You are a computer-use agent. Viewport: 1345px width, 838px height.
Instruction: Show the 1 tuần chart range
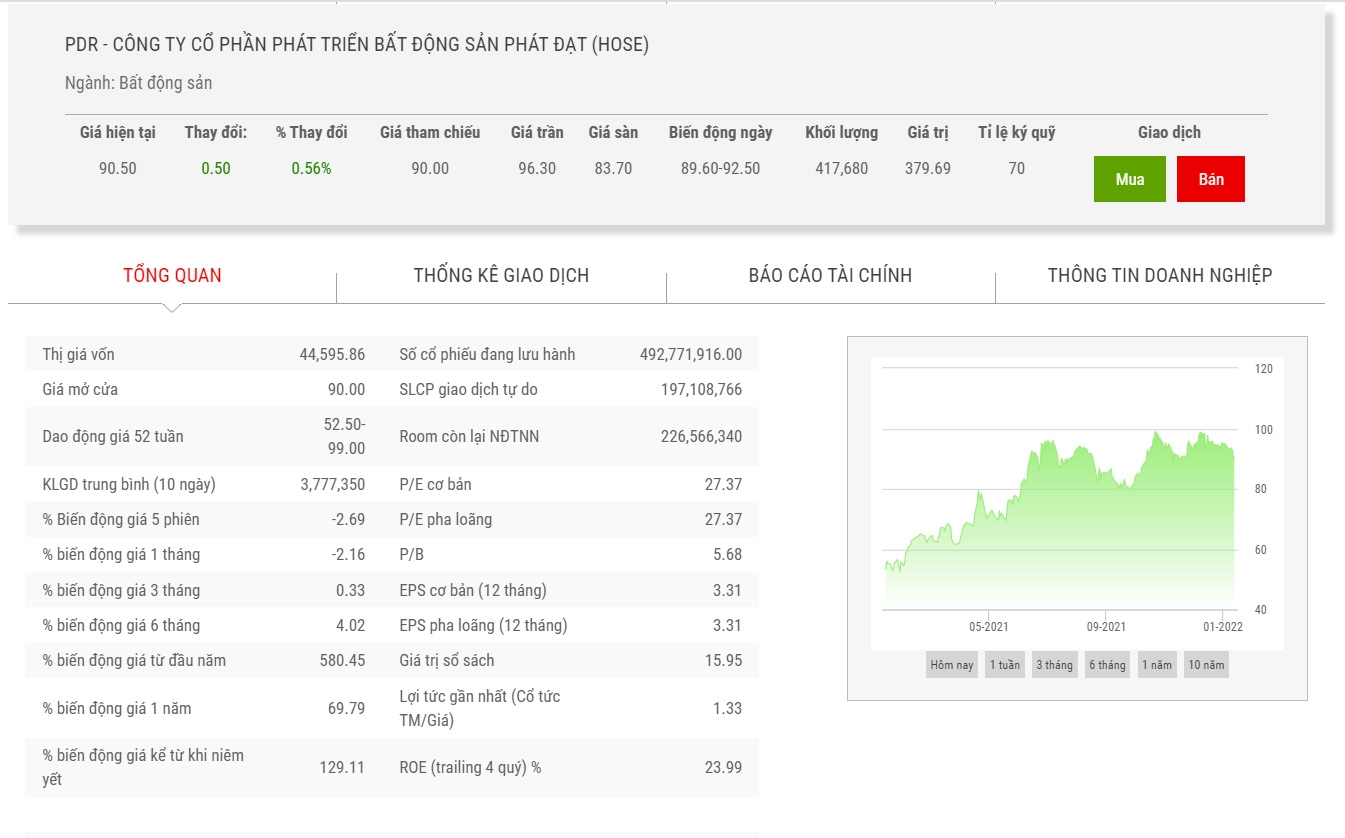pyautogui.click(x=1004, y=665)
